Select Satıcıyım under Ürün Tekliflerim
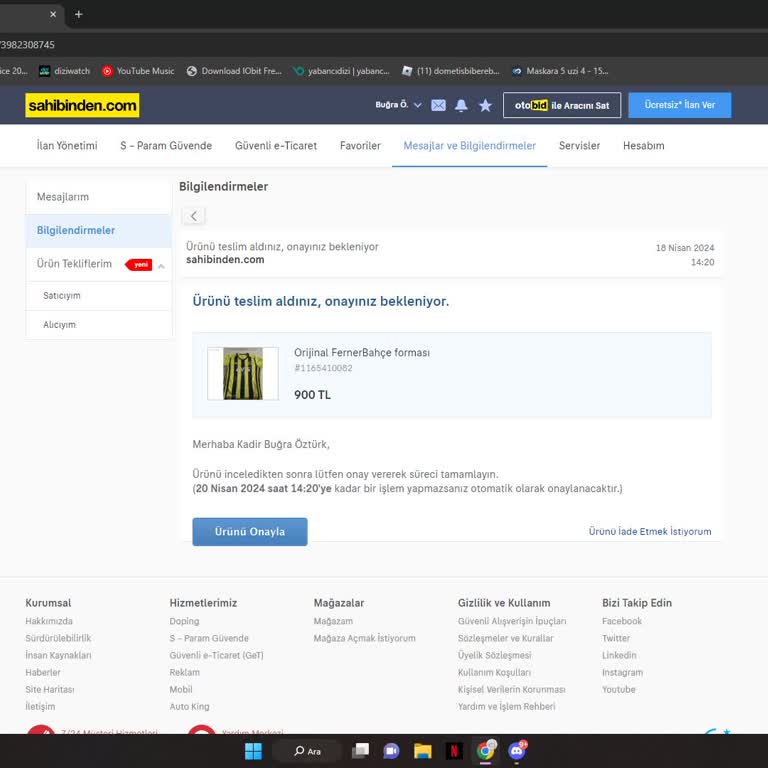768x768 pixels. tap(62, 296)
